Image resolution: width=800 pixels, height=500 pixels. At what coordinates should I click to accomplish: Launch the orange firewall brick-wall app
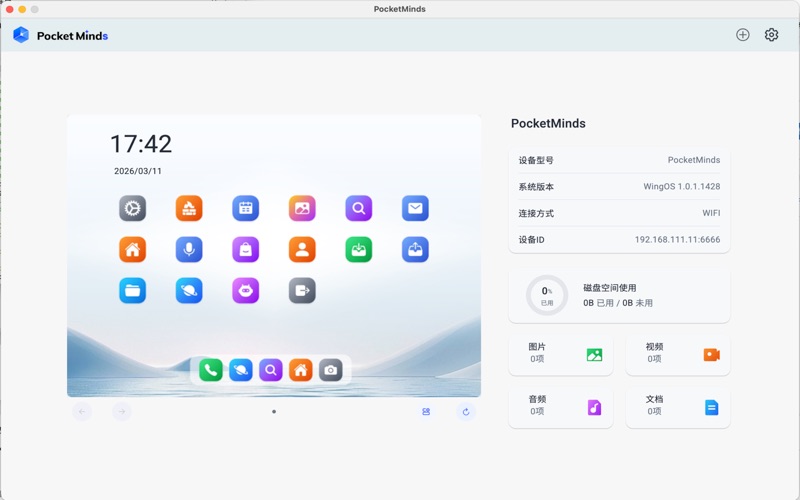tap(189, 208)
